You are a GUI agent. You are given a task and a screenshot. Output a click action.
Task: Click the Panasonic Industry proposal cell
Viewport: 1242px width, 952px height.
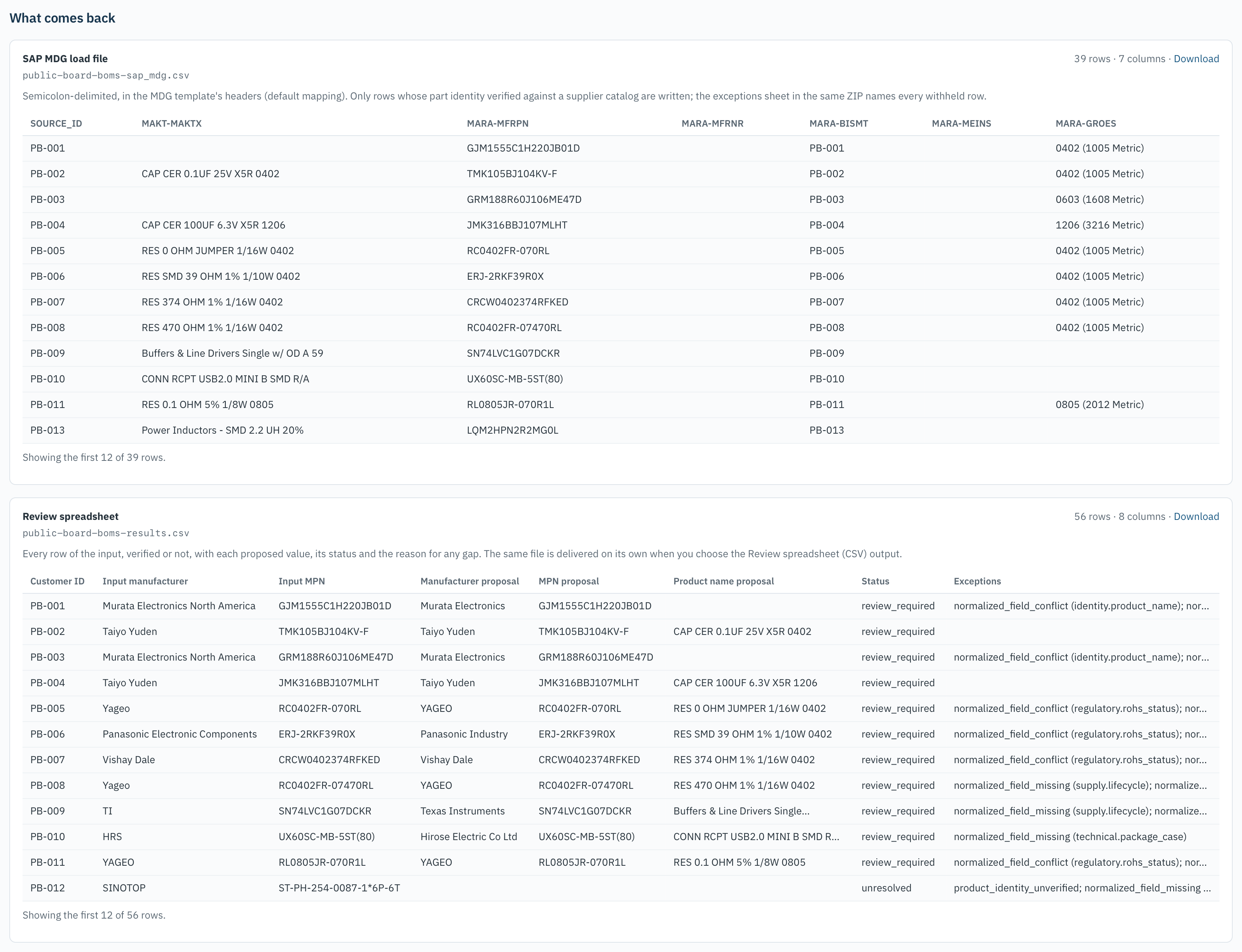point(464,734)
